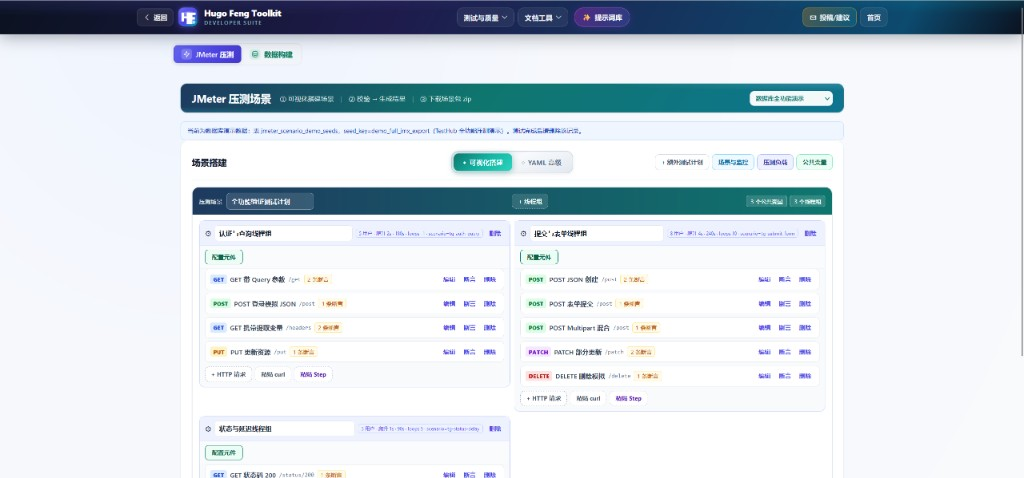Open the 提示词库 sparkle button

tap(601, 18)
